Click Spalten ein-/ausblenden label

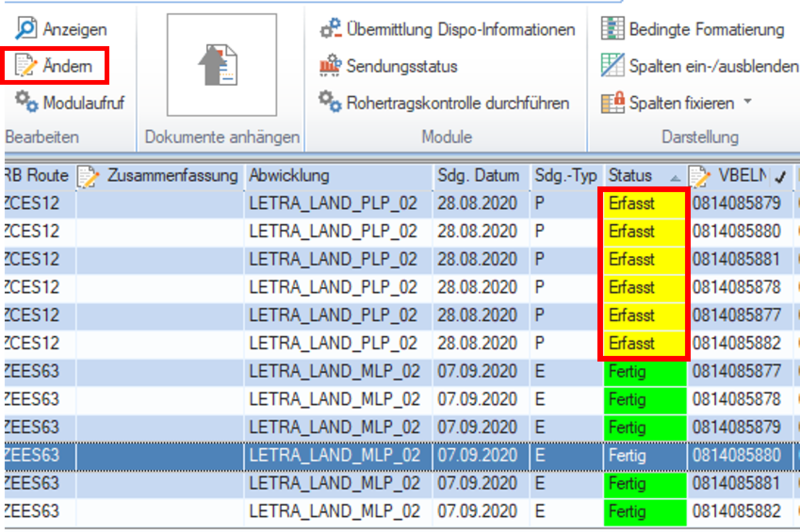[x=714, y=66]
